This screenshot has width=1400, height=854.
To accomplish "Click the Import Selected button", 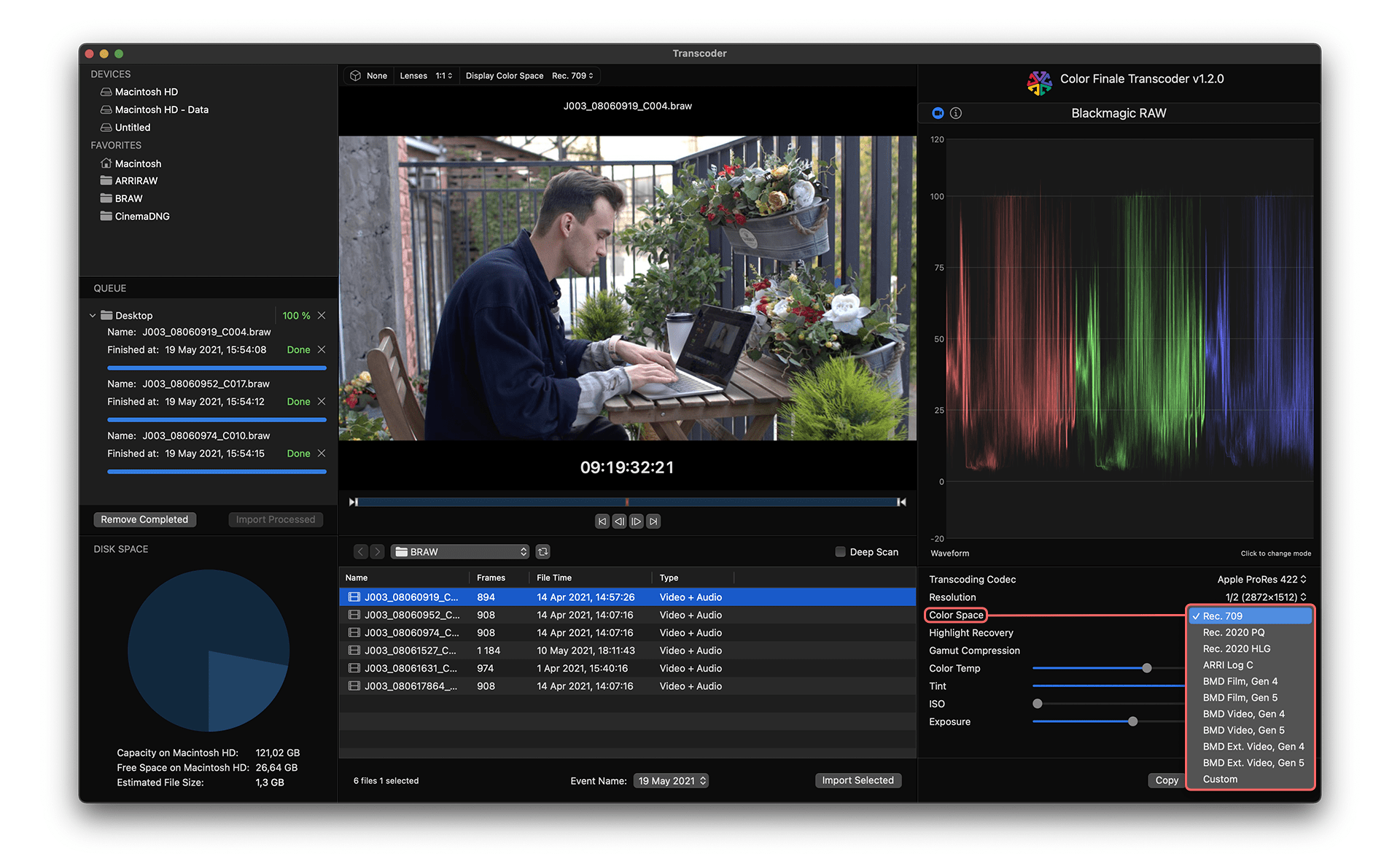I will pyautogui.click(x=857, y=781).
